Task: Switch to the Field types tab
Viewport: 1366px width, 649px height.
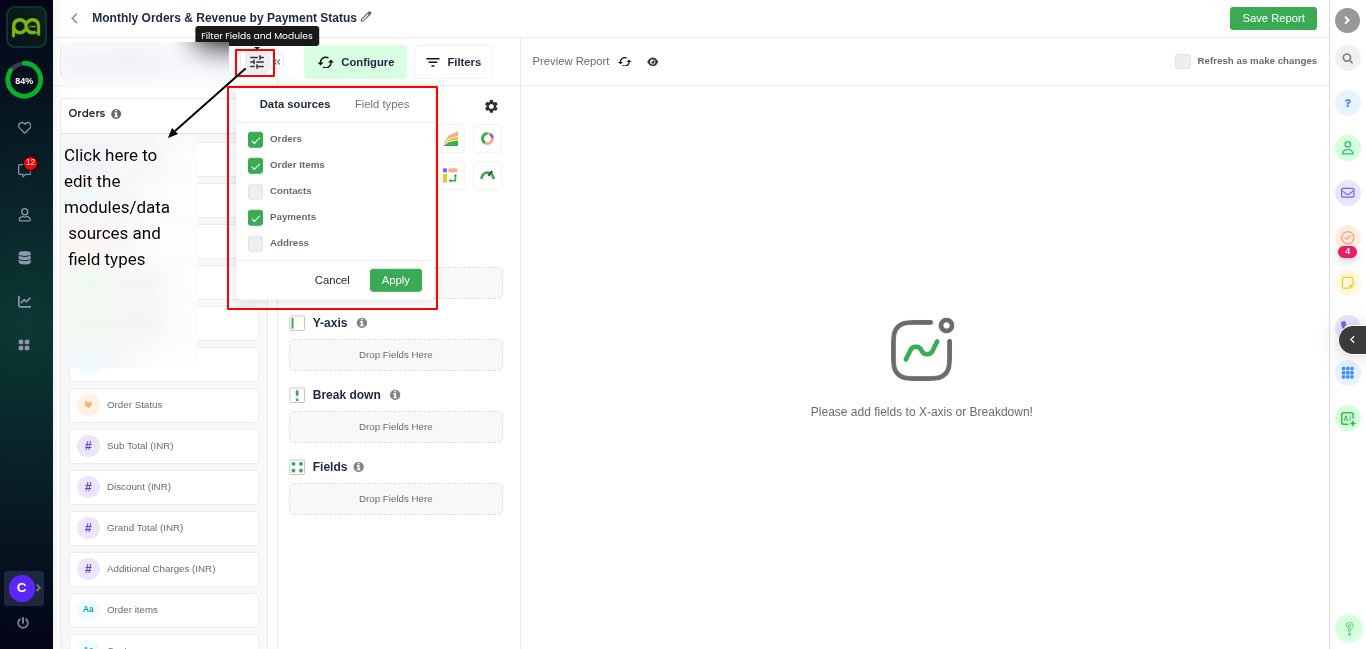Action: (x=382, y=104)
